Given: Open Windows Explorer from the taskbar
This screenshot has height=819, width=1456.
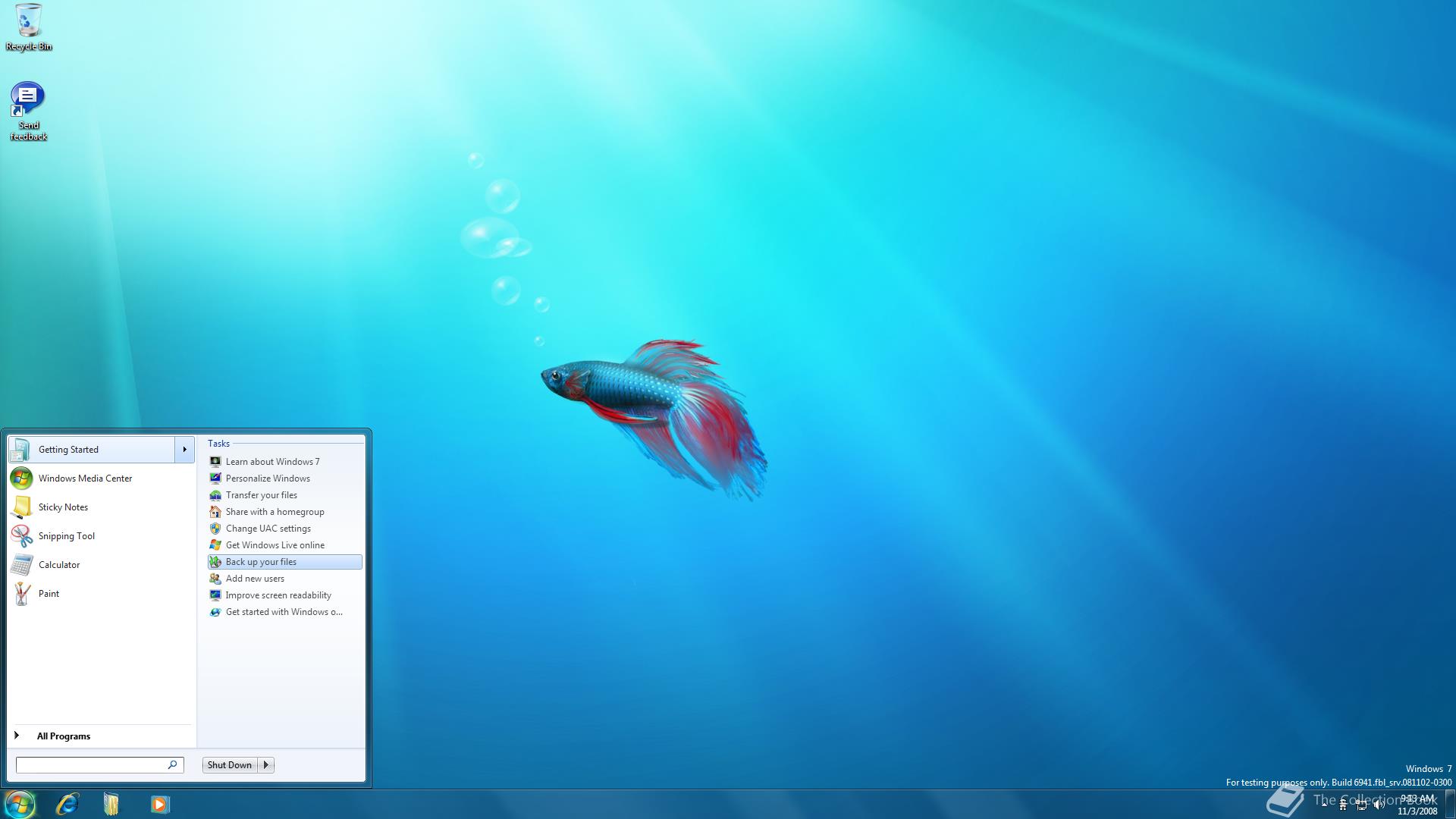Looking at the screenshot, I should [111, 804].
